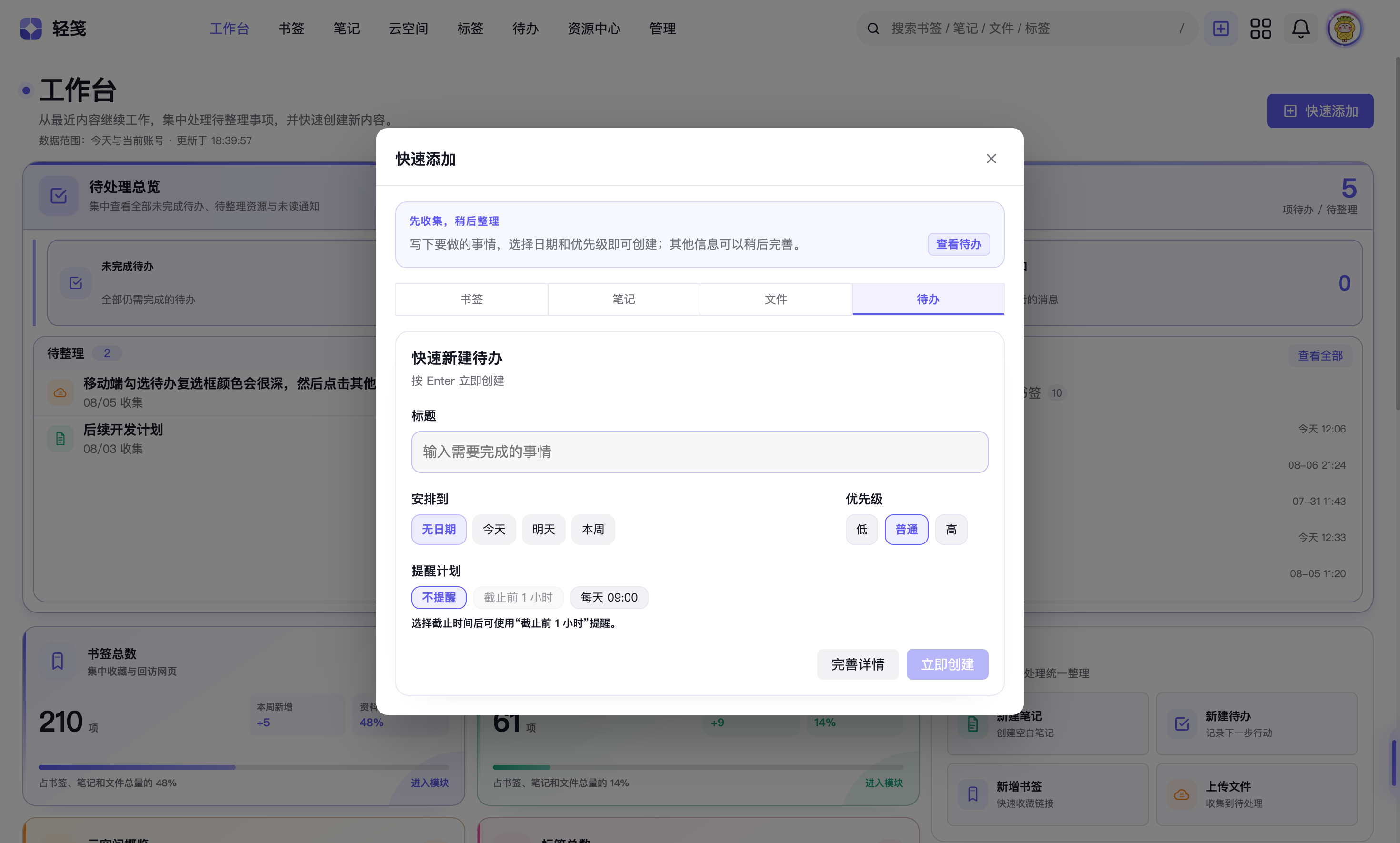Viewport: 1400px width, 843px height.
Task: Click the 新建笔记 document icon
Action: (x=973, y=724)
